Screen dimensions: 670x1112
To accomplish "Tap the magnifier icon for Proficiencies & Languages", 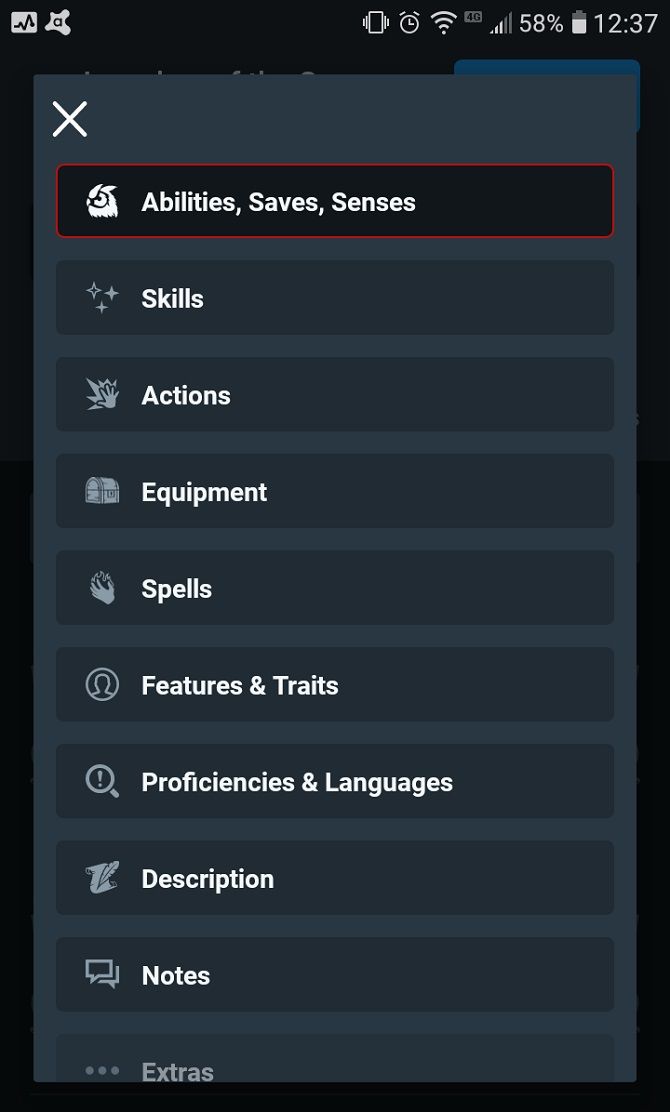I will pyautogui.click(x=101, y=781).
